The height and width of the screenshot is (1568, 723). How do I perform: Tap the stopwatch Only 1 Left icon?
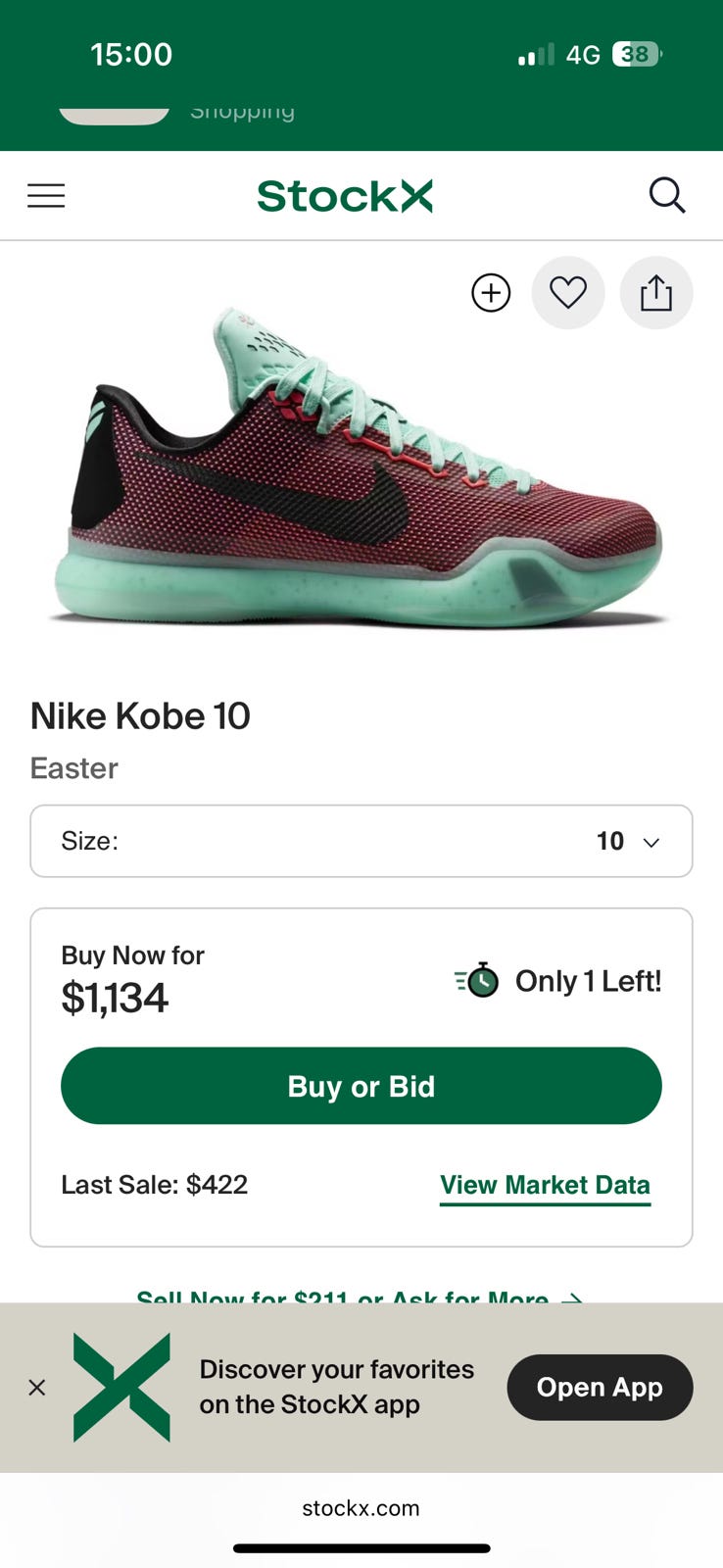tap(479, 980)
